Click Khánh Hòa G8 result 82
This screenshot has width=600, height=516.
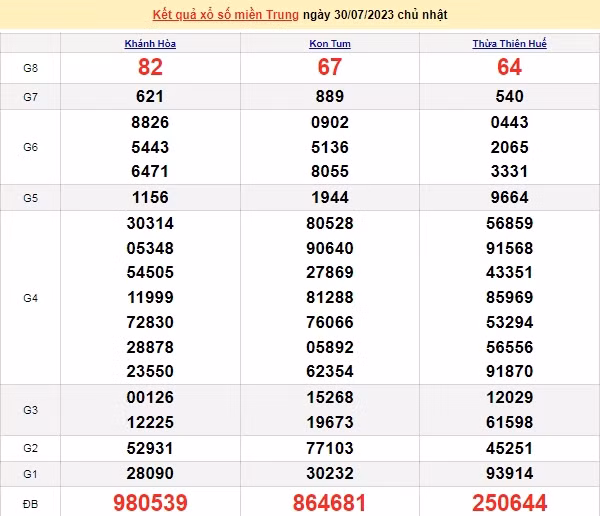150,68
